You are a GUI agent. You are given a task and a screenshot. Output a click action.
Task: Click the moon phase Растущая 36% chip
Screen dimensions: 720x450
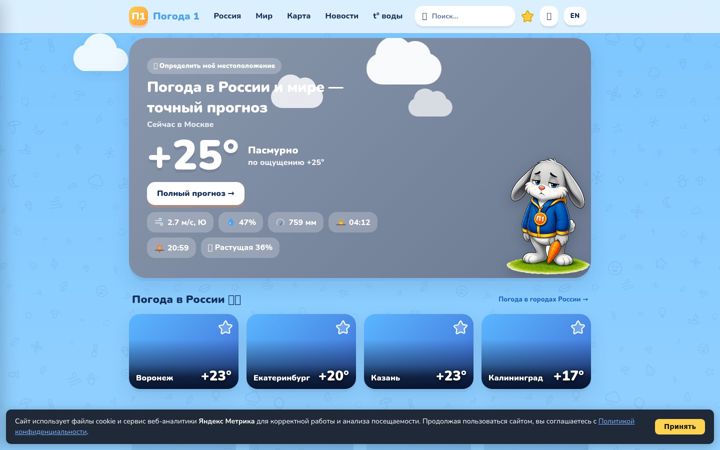(240, 248)
